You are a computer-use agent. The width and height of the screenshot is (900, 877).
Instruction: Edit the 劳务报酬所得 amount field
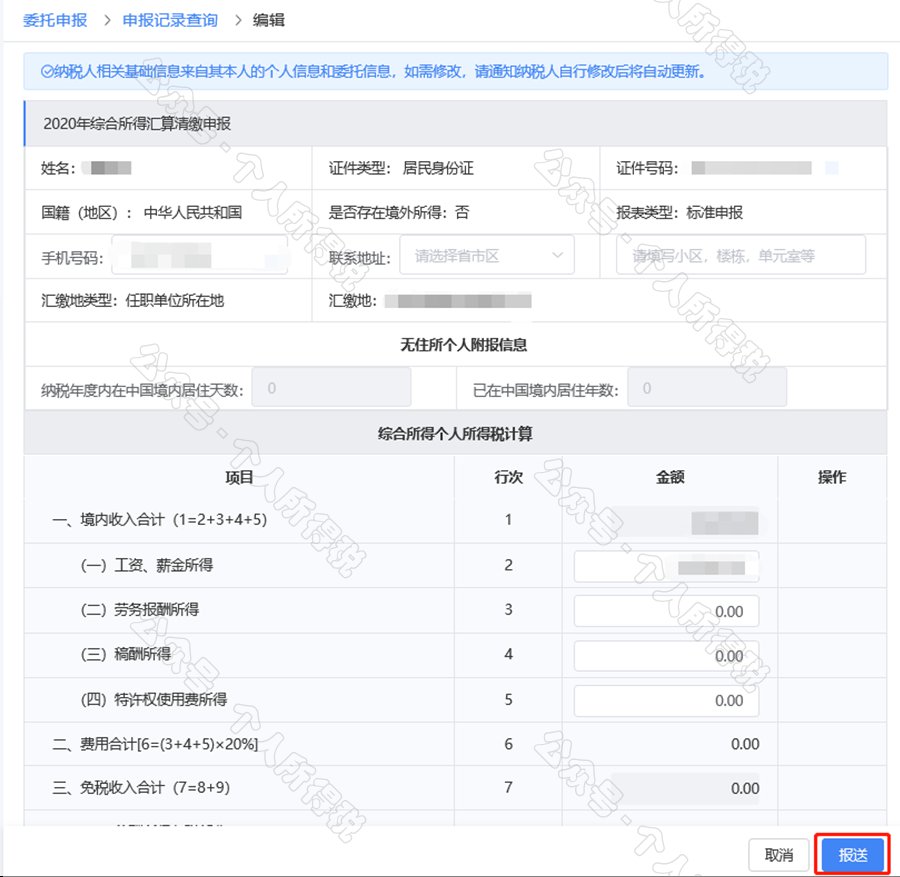click(x=666, y=610)
